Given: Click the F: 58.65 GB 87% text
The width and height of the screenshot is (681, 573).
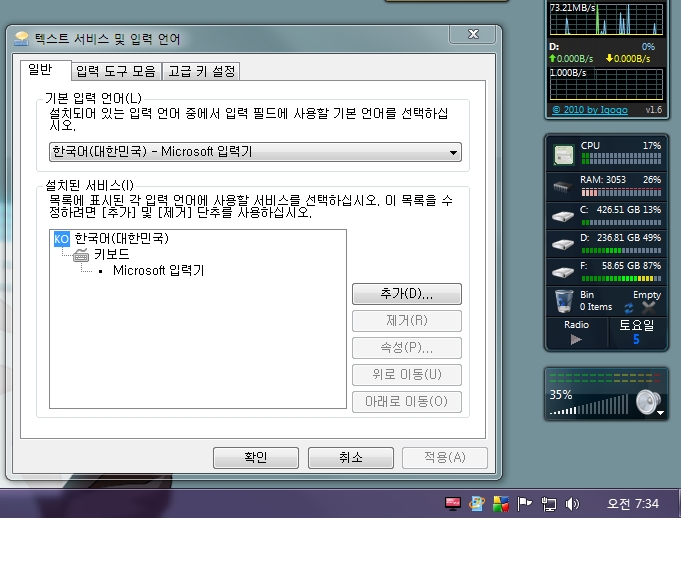Looking at the screenshot, I should pos(621,266).
